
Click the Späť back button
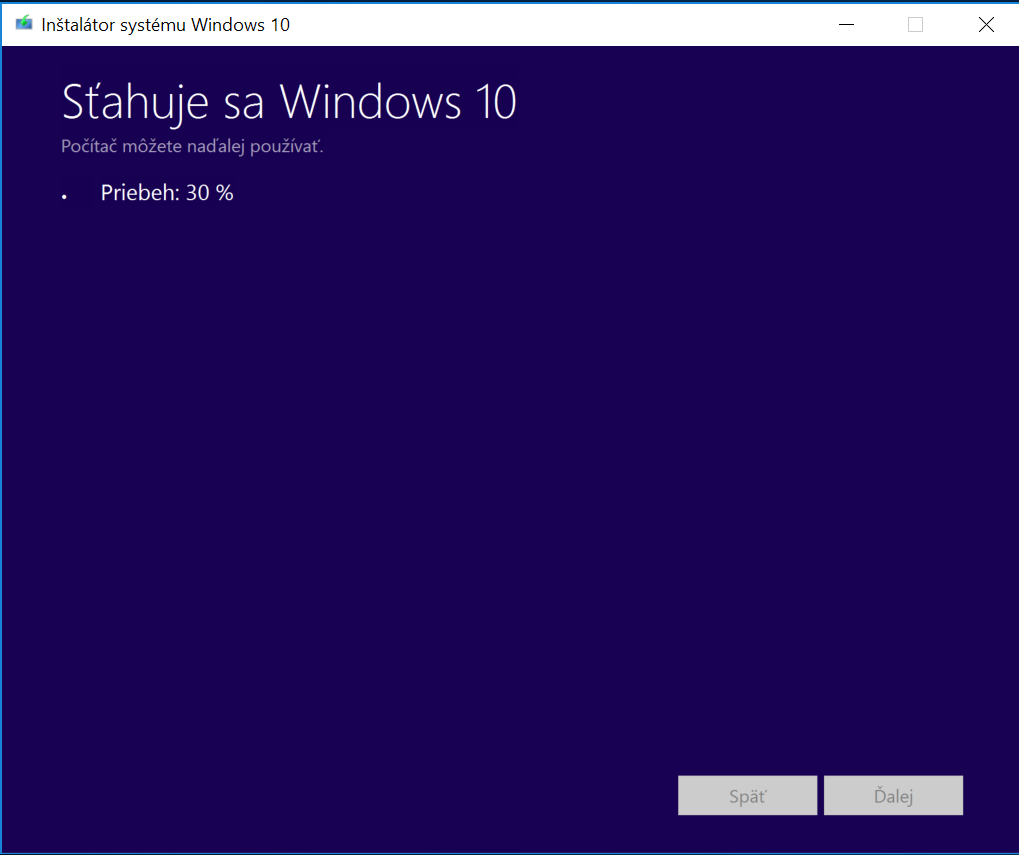pos(747,795)
